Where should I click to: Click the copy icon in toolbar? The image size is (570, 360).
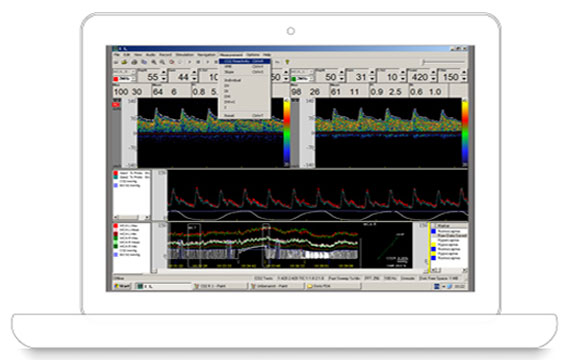pyautogui.click(x=144, y=62)
